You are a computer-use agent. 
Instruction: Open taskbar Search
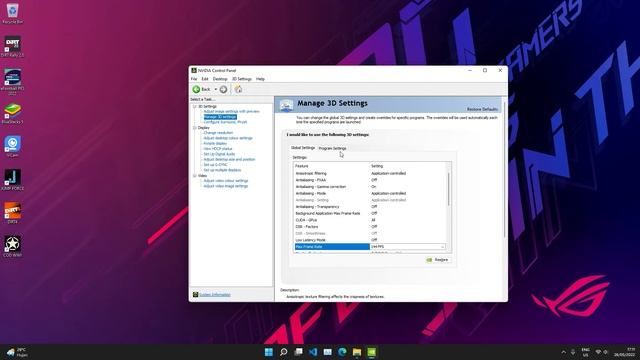pyautogui.click(x=283, y=352)
